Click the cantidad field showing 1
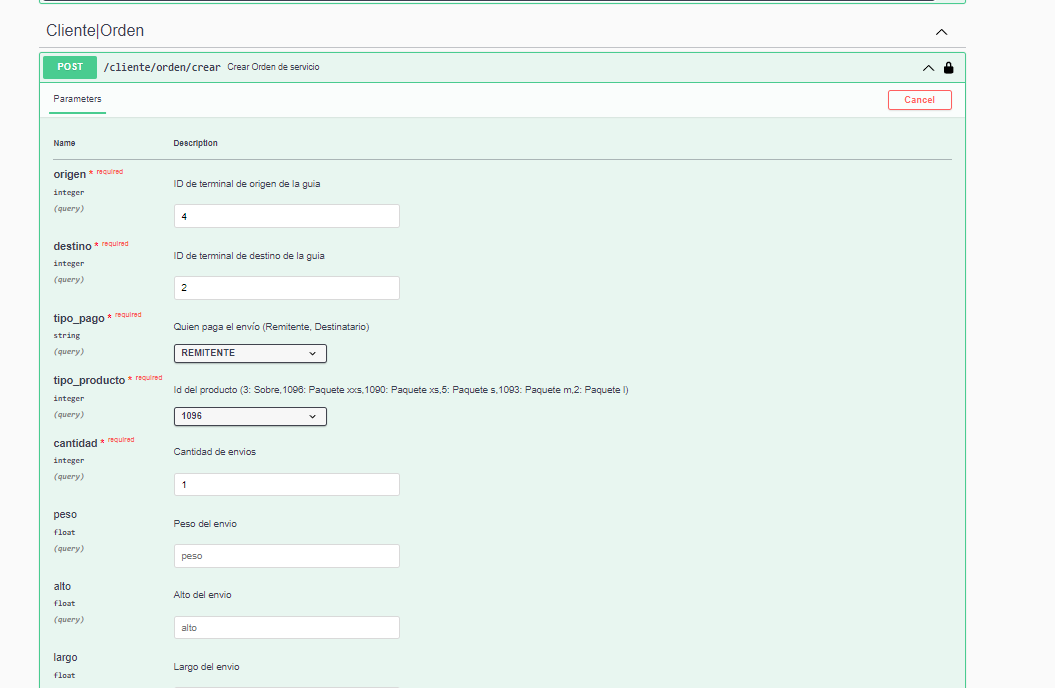This screenshot has width=1055, height=688. (286, 485)
